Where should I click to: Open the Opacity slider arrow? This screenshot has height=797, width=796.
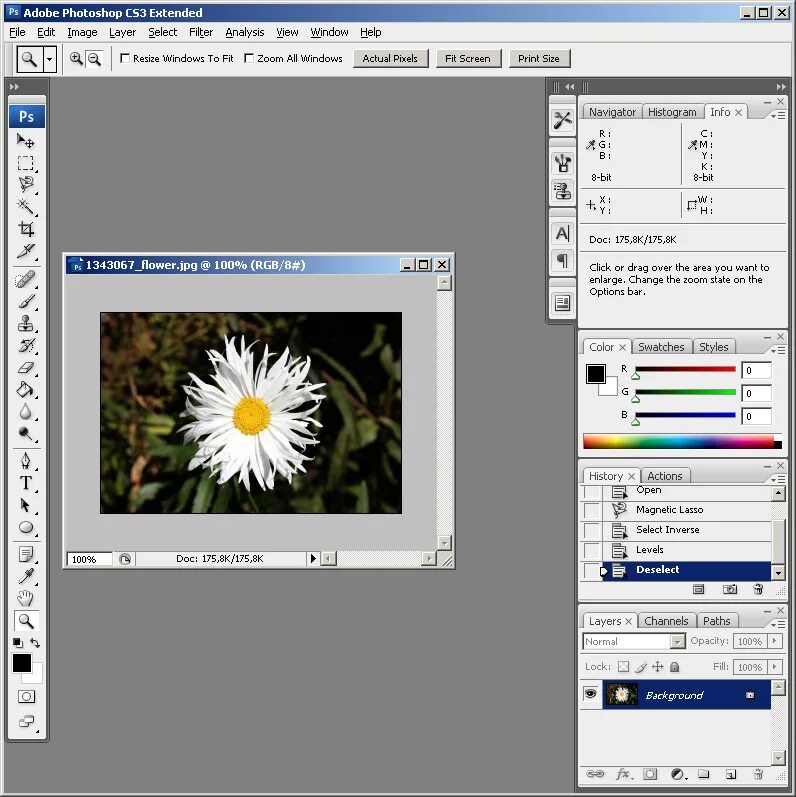click(775, 641)
